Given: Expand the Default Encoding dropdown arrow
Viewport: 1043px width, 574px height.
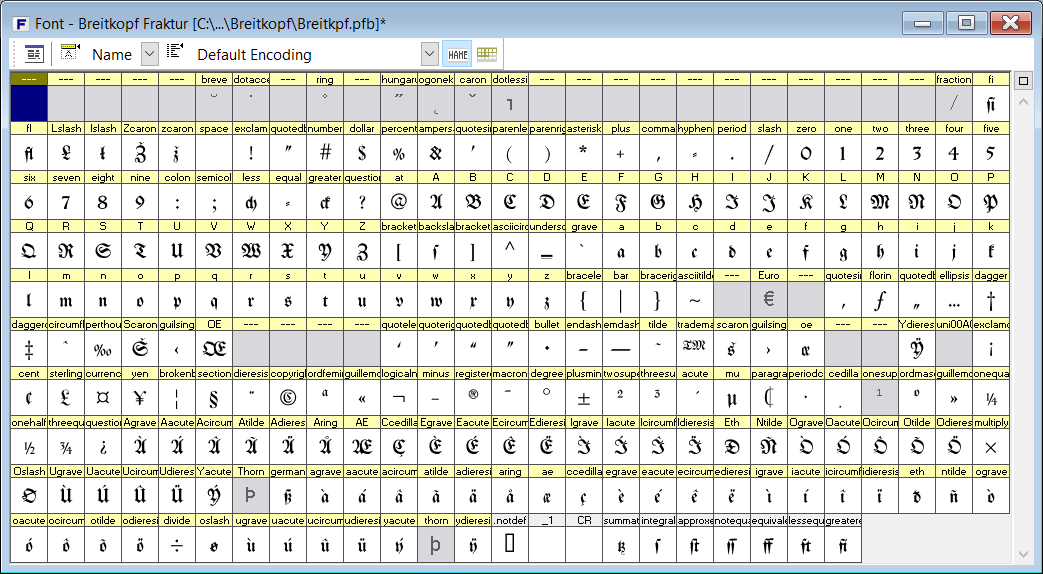Looking at the screenshot, I should click(x=430, y=54).
